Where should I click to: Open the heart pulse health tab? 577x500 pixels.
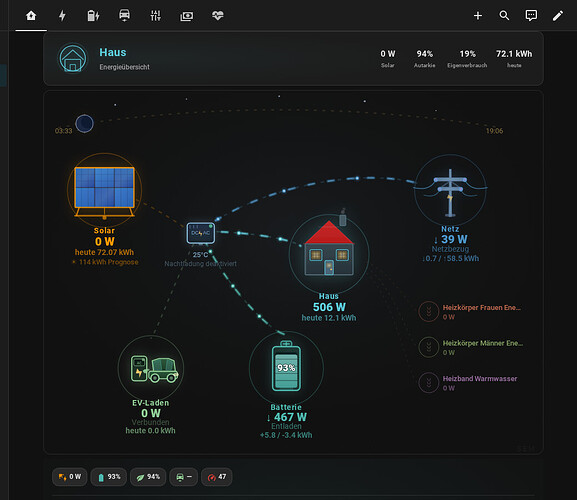pyautogui.click(x=217, y=15)
